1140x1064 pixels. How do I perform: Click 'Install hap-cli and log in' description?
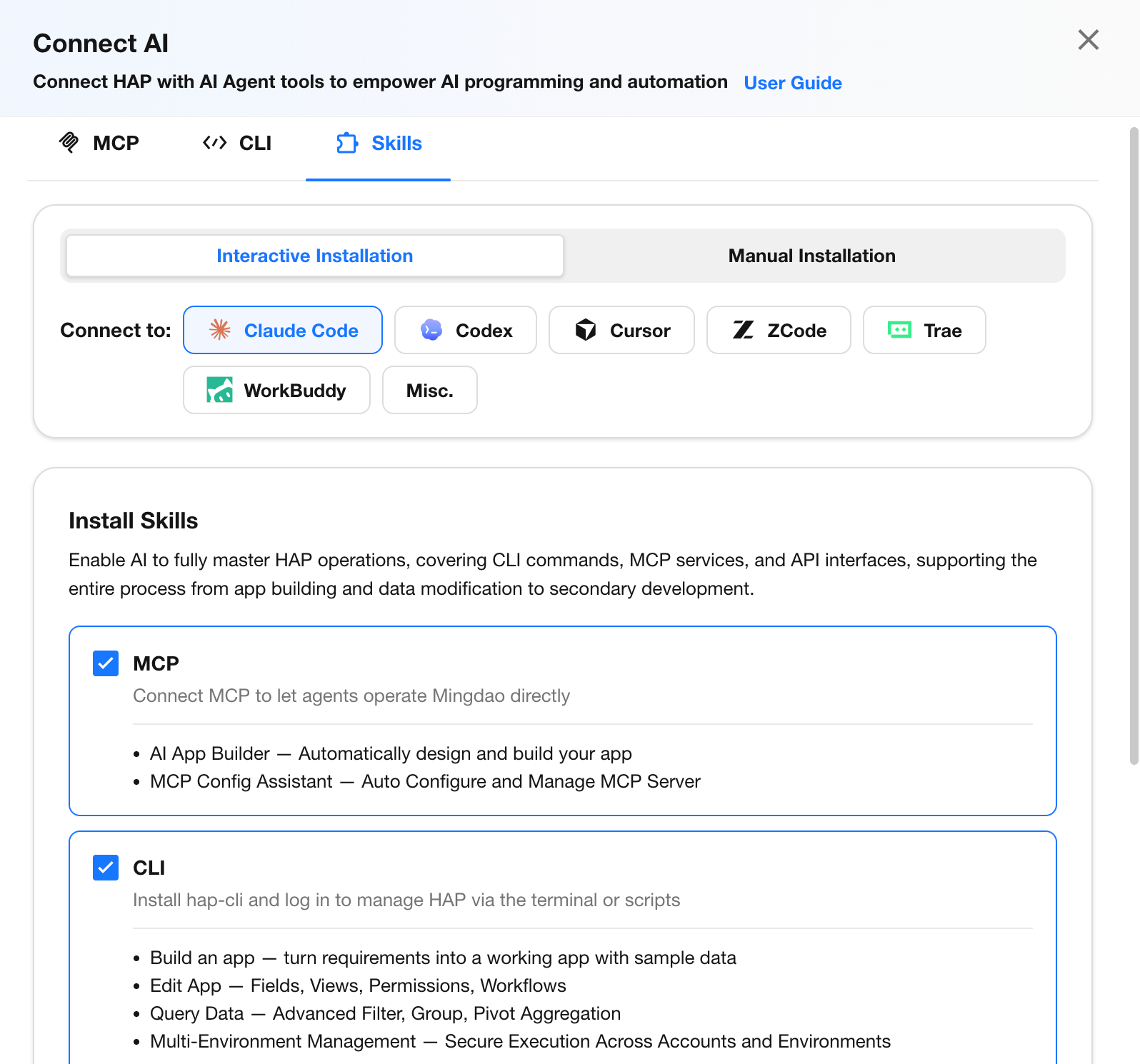406,900
